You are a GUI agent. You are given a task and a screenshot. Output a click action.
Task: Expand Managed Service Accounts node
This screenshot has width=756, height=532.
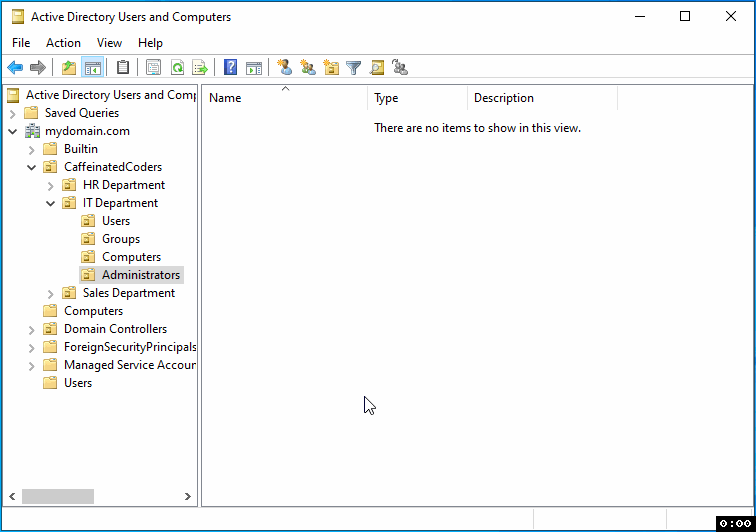click(x=32, y=366)
